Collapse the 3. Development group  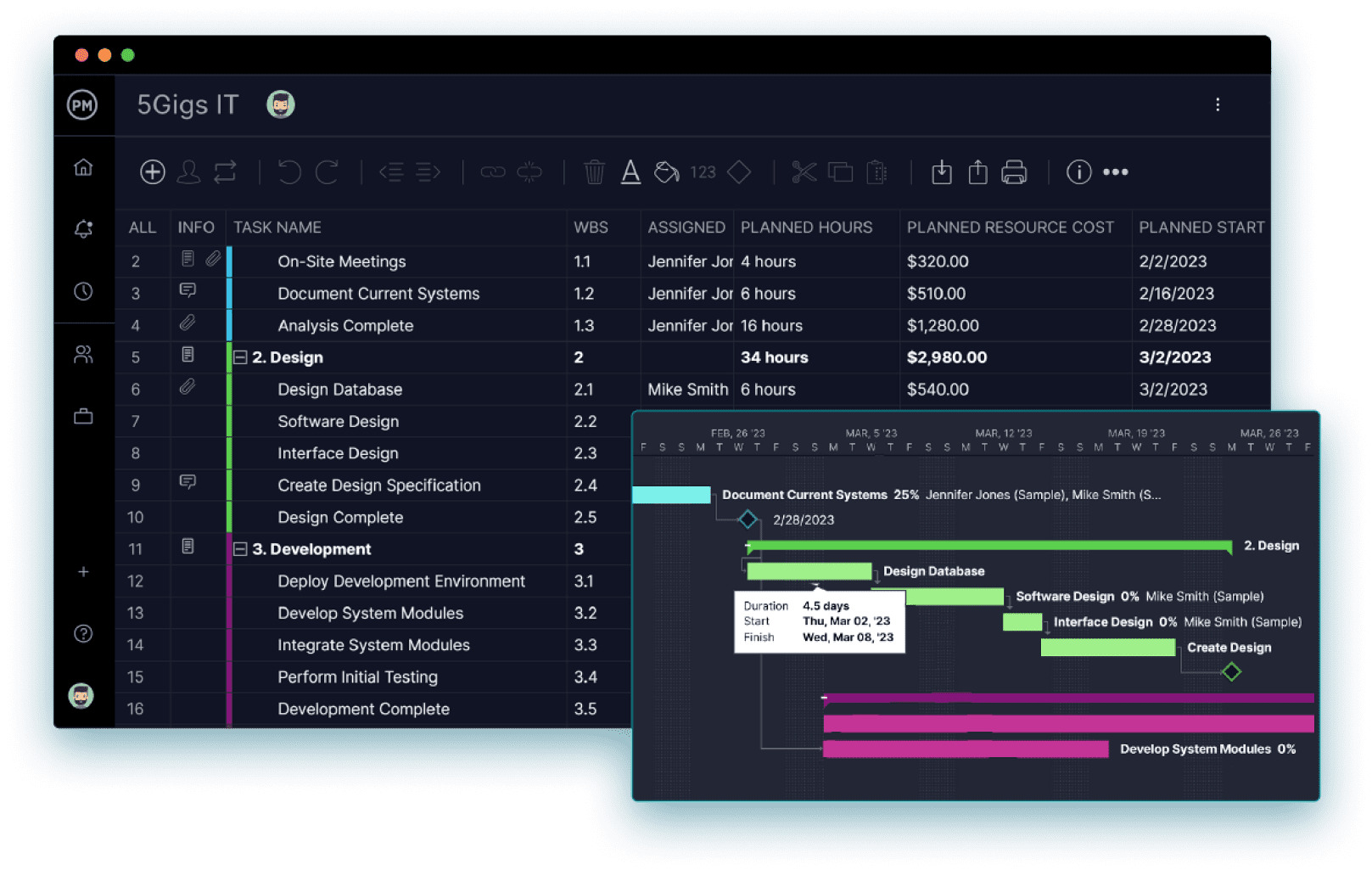point(240,549)
